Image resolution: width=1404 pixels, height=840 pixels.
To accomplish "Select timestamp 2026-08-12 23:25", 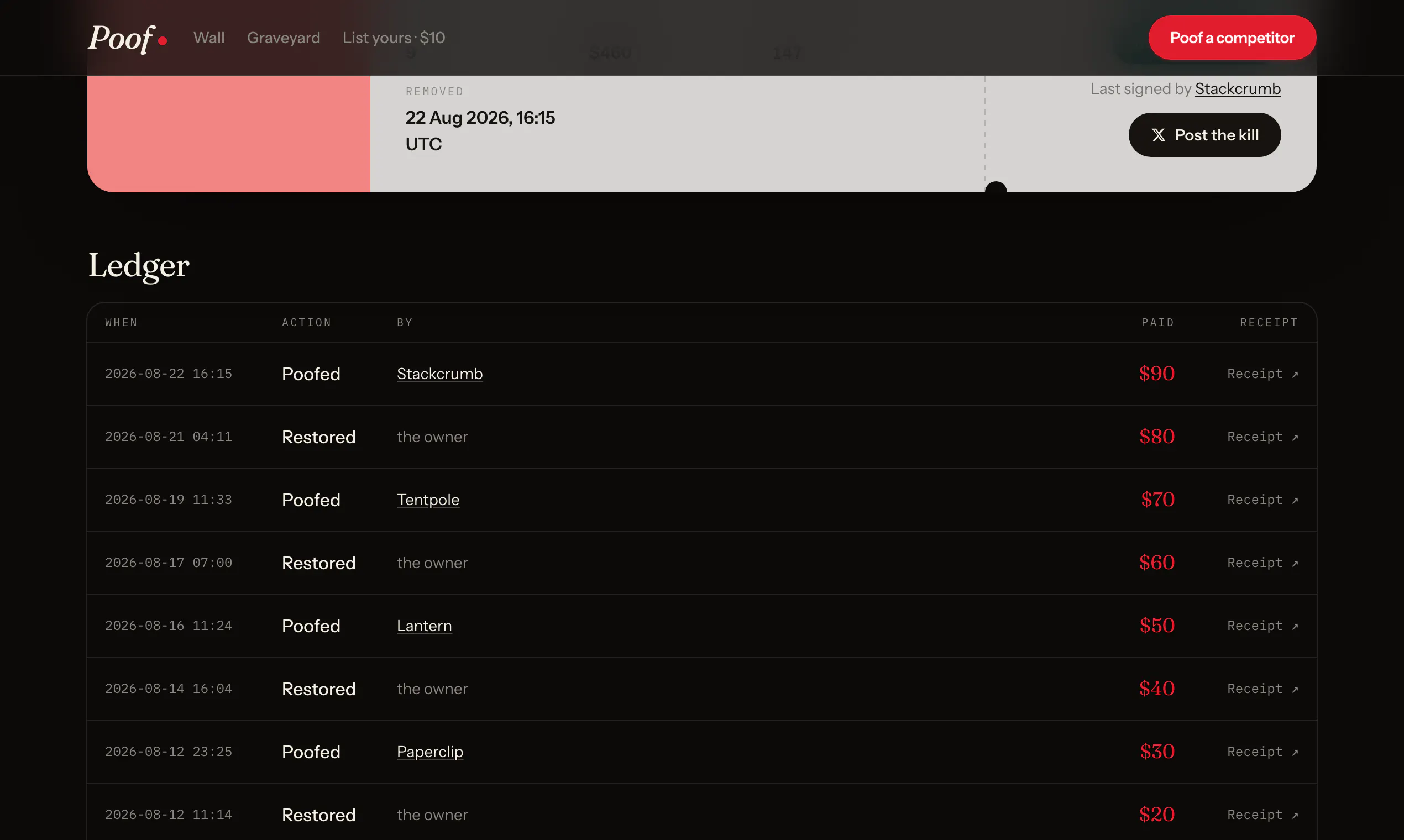I will point(169,752).
